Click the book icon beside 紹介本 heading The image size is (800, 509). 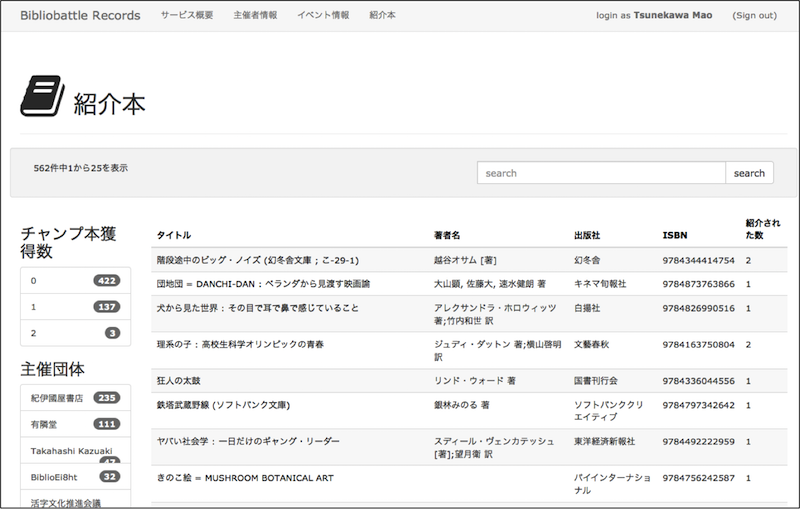tap(42, 96)
